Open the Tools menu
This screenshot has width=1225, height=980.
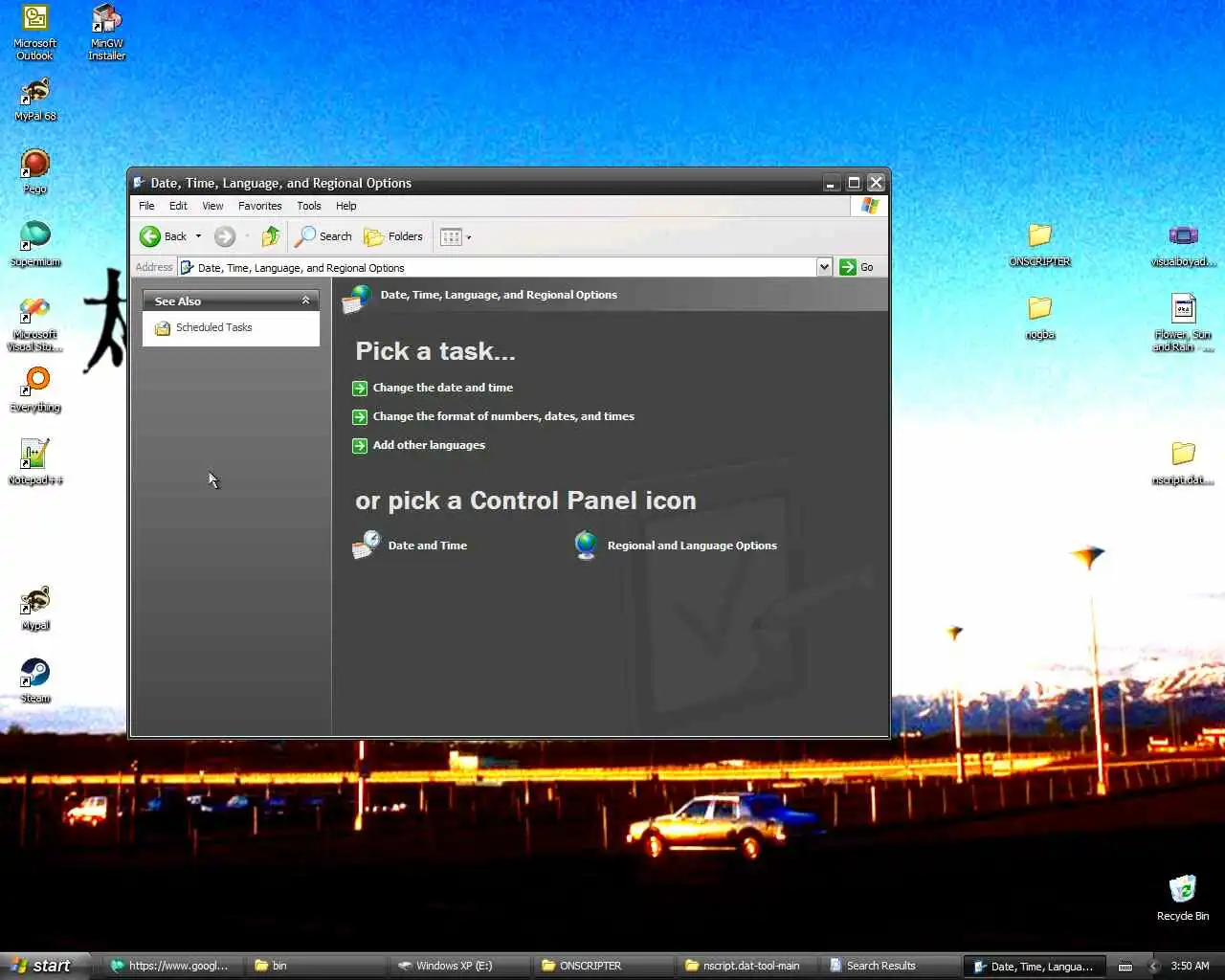coord(308,206)
